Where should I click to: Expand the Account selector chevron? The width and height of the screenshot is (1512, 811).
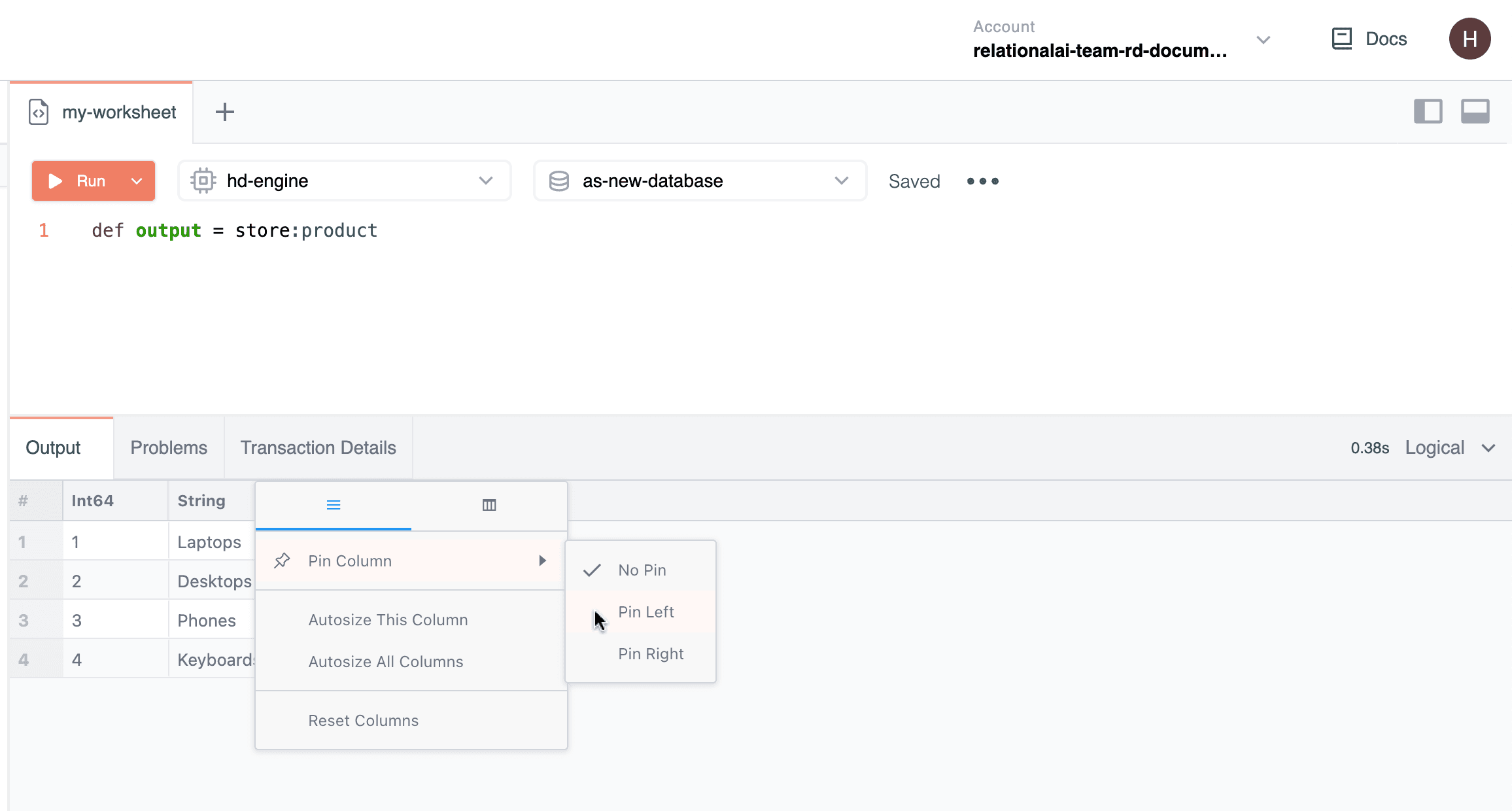[1263, 40]
